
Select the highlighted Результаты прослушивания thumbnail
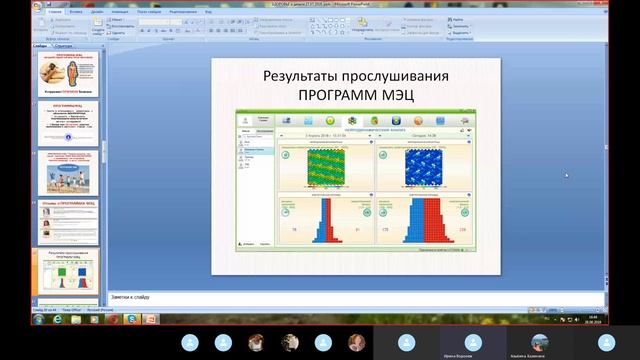[68, 272]
